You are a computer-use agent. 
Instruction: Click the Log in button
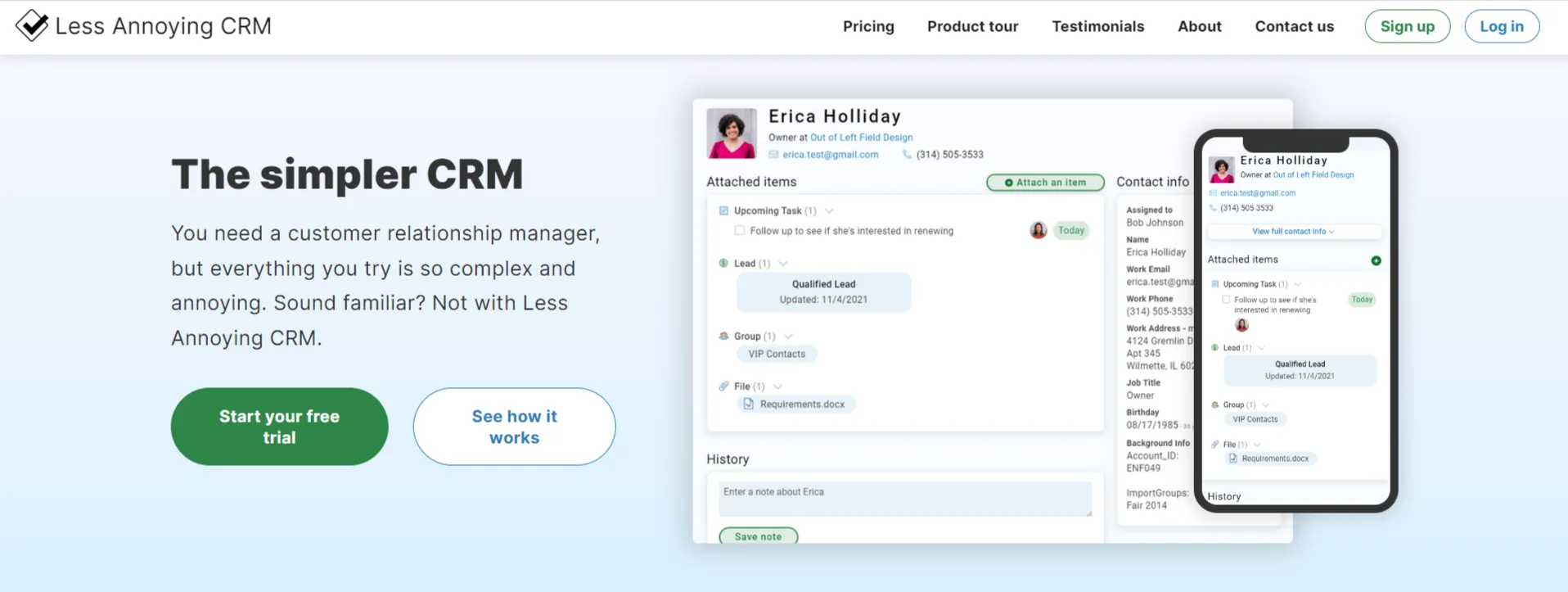coord(1501,26)
